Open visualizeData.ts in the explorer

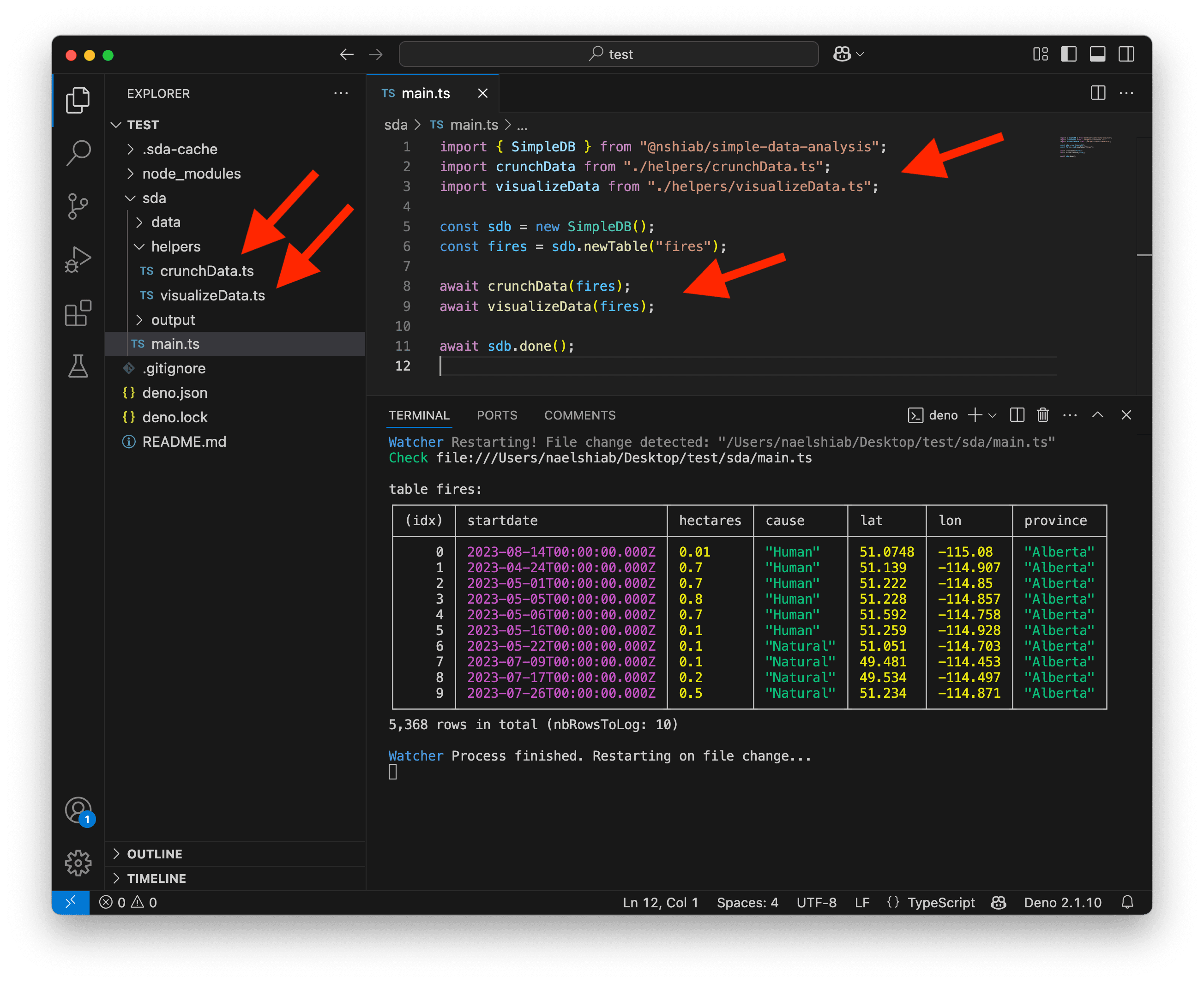pos(235,295)
